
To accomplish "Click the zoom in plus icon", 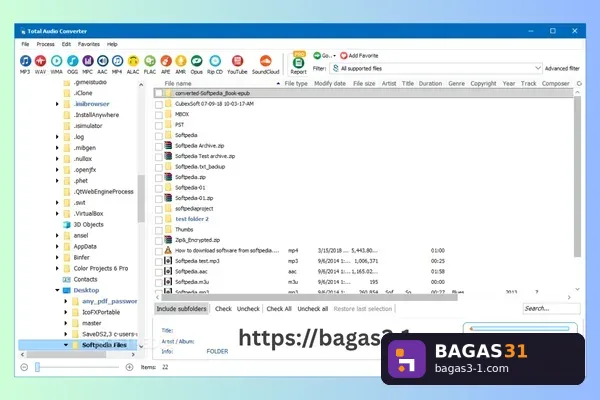I will click(x=129, y=367).
